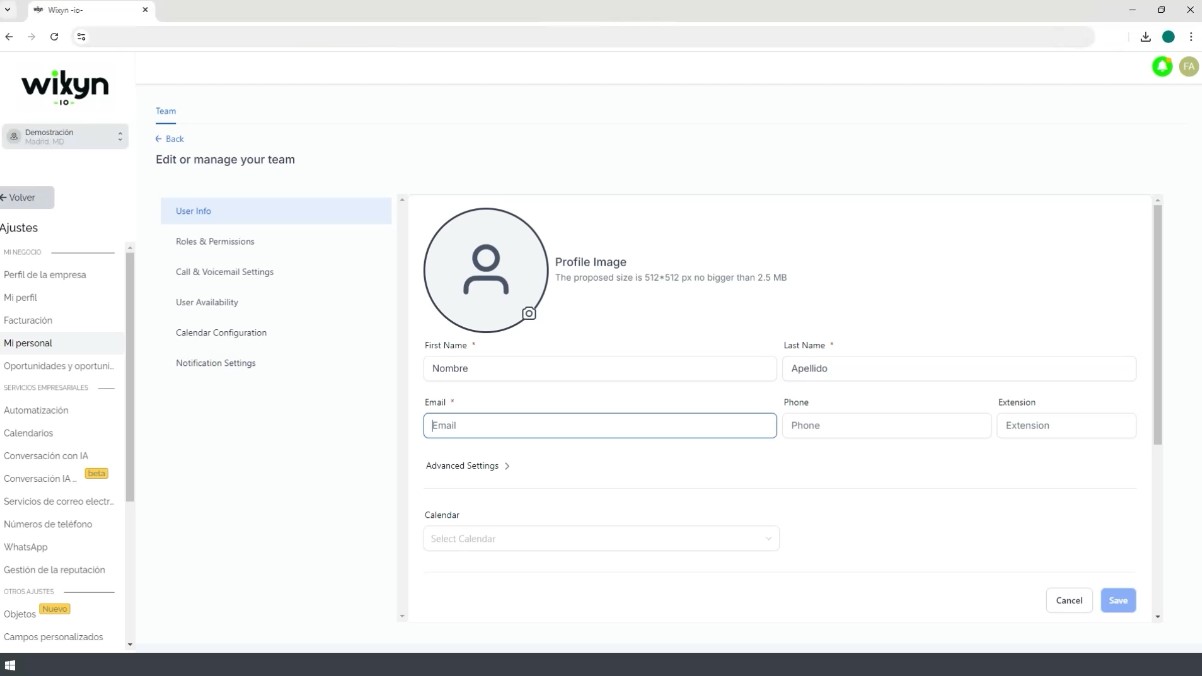
Task: Select the Team tab
Action: point(166,112)
